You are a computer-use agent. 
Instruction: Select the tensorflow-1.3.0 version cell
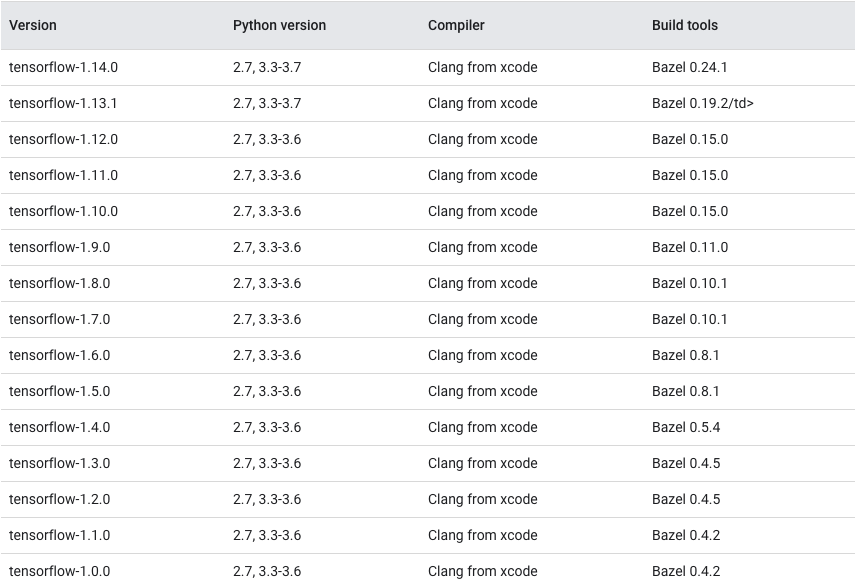[x=60, y=463]
